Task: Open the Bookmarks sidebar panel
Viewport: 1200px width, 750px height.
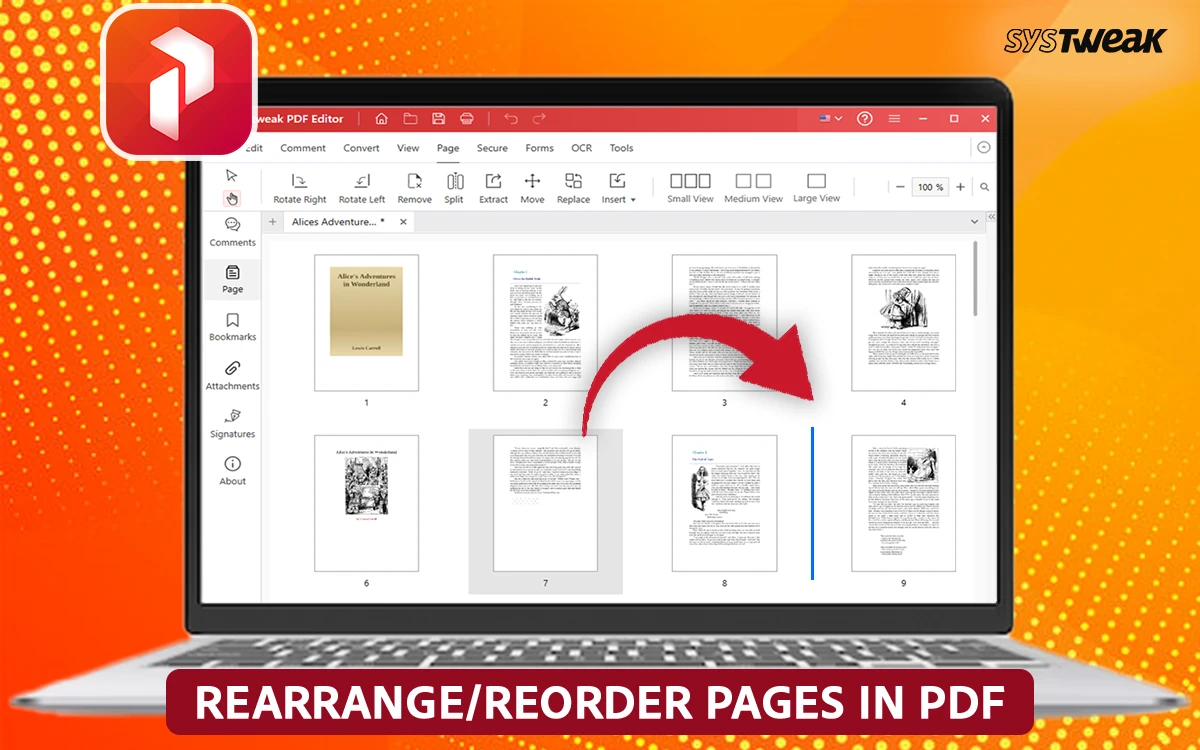Action: (232, 326)
